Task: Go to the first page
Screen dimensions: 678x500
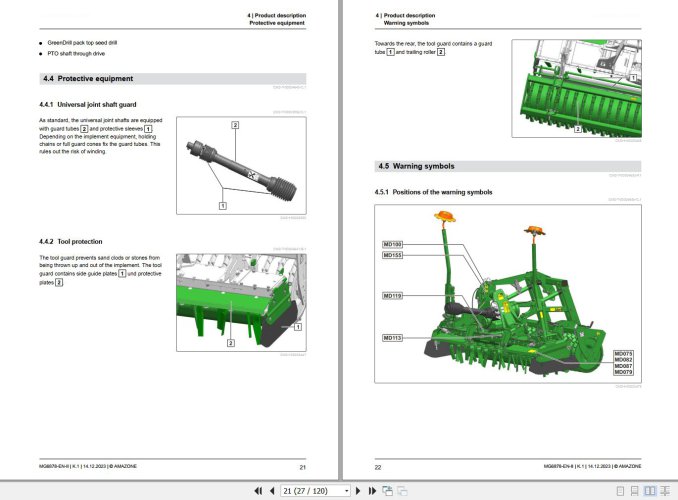Action: click(258, 491)
